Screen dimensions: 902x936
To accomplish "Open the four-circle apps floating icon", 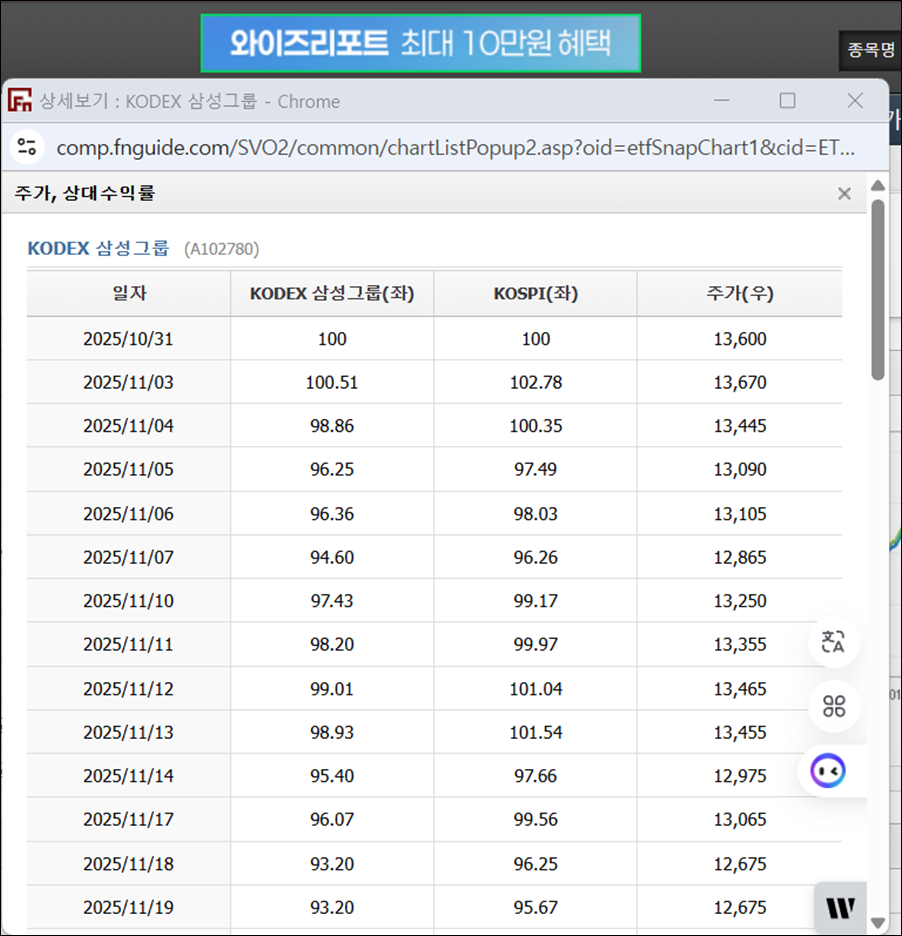I will (x=833, y=706).
